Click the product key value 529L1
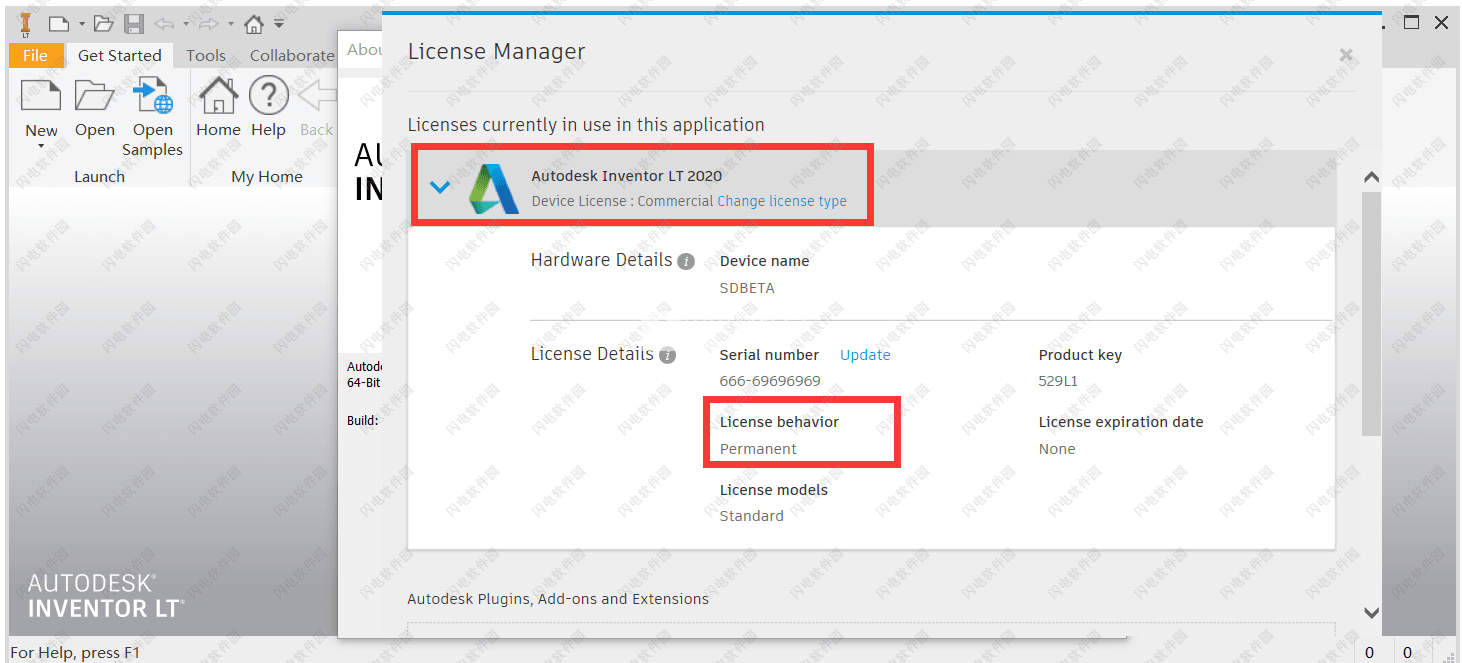 (1058, 381)
